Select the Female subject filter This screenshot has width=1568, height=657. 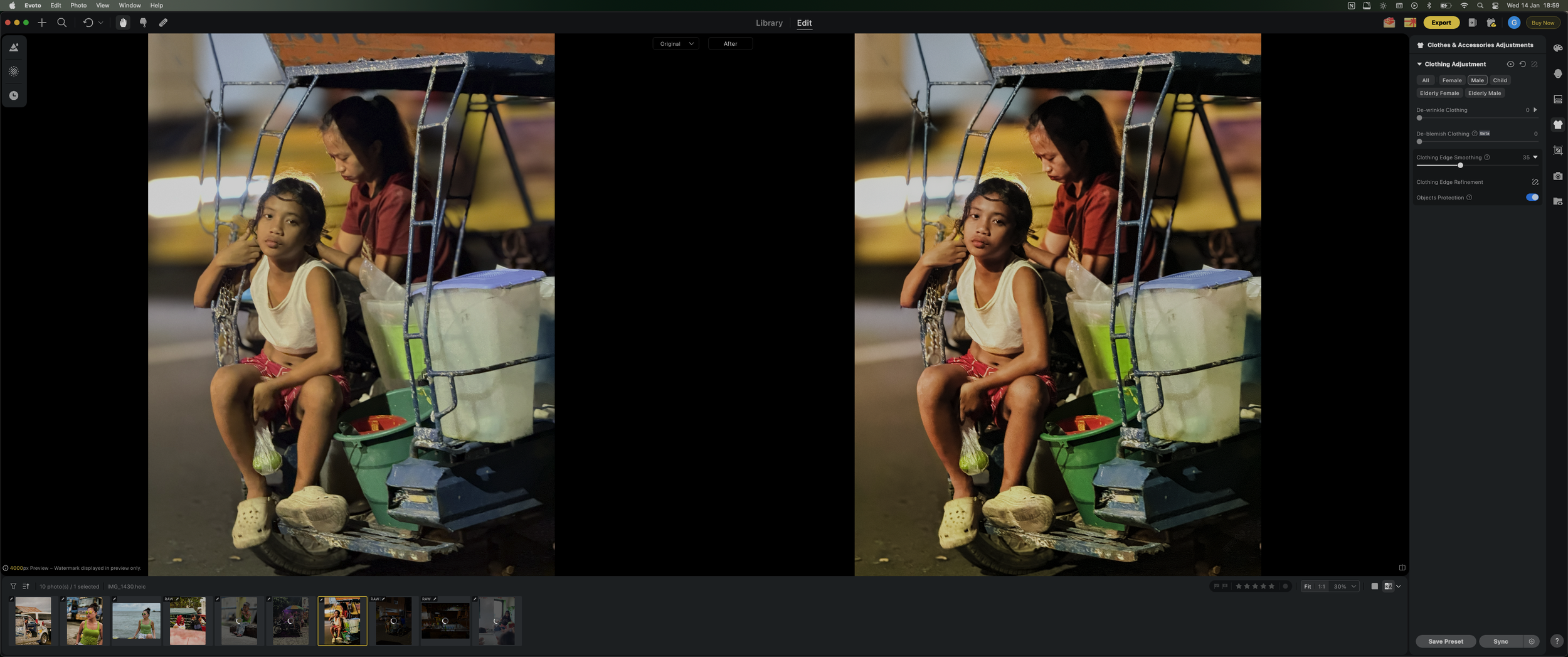pyautogui.click(x=1451, y=80)
